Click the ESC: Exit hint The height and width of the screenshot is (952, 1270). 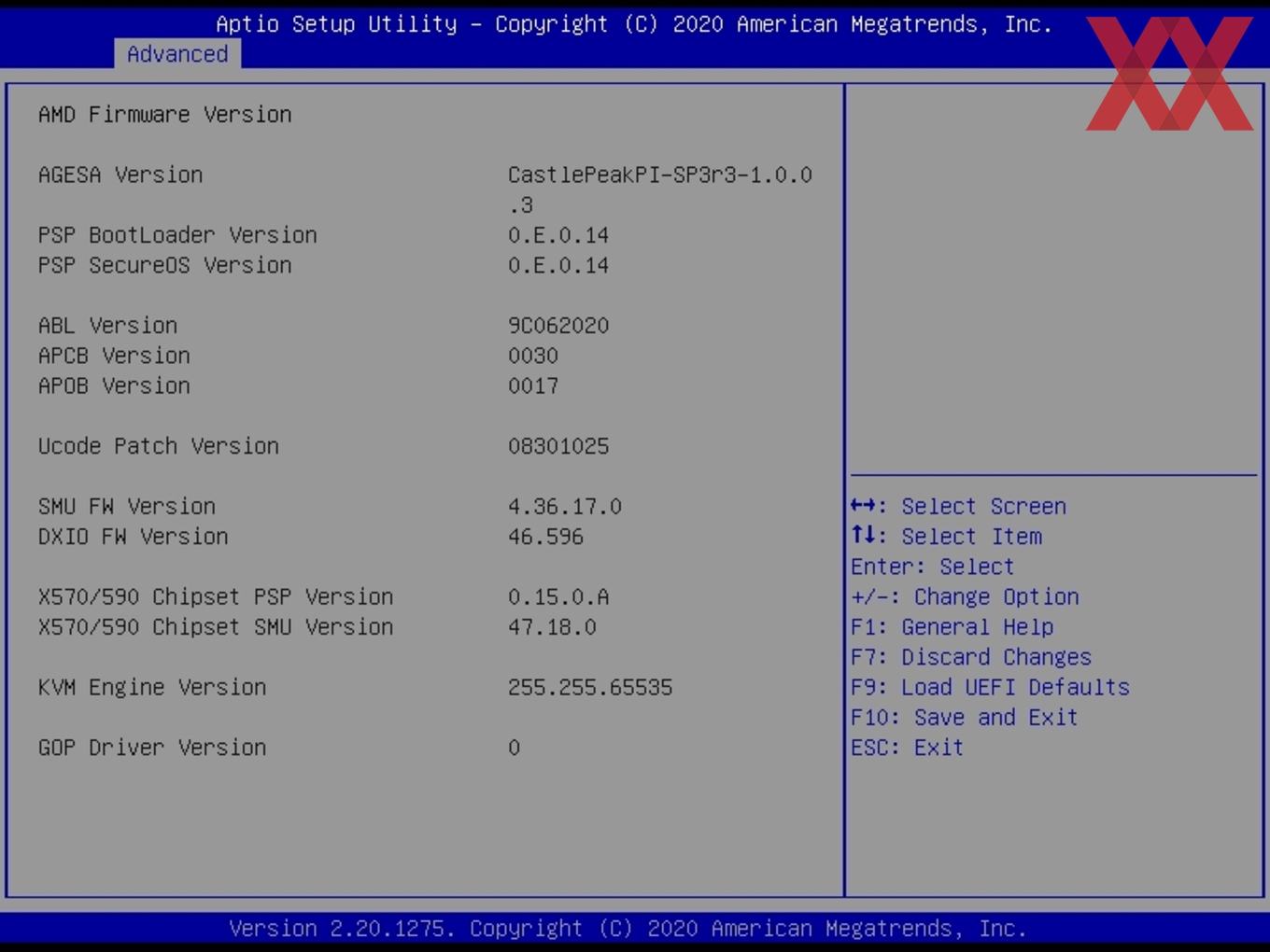[x=908, y=748]
